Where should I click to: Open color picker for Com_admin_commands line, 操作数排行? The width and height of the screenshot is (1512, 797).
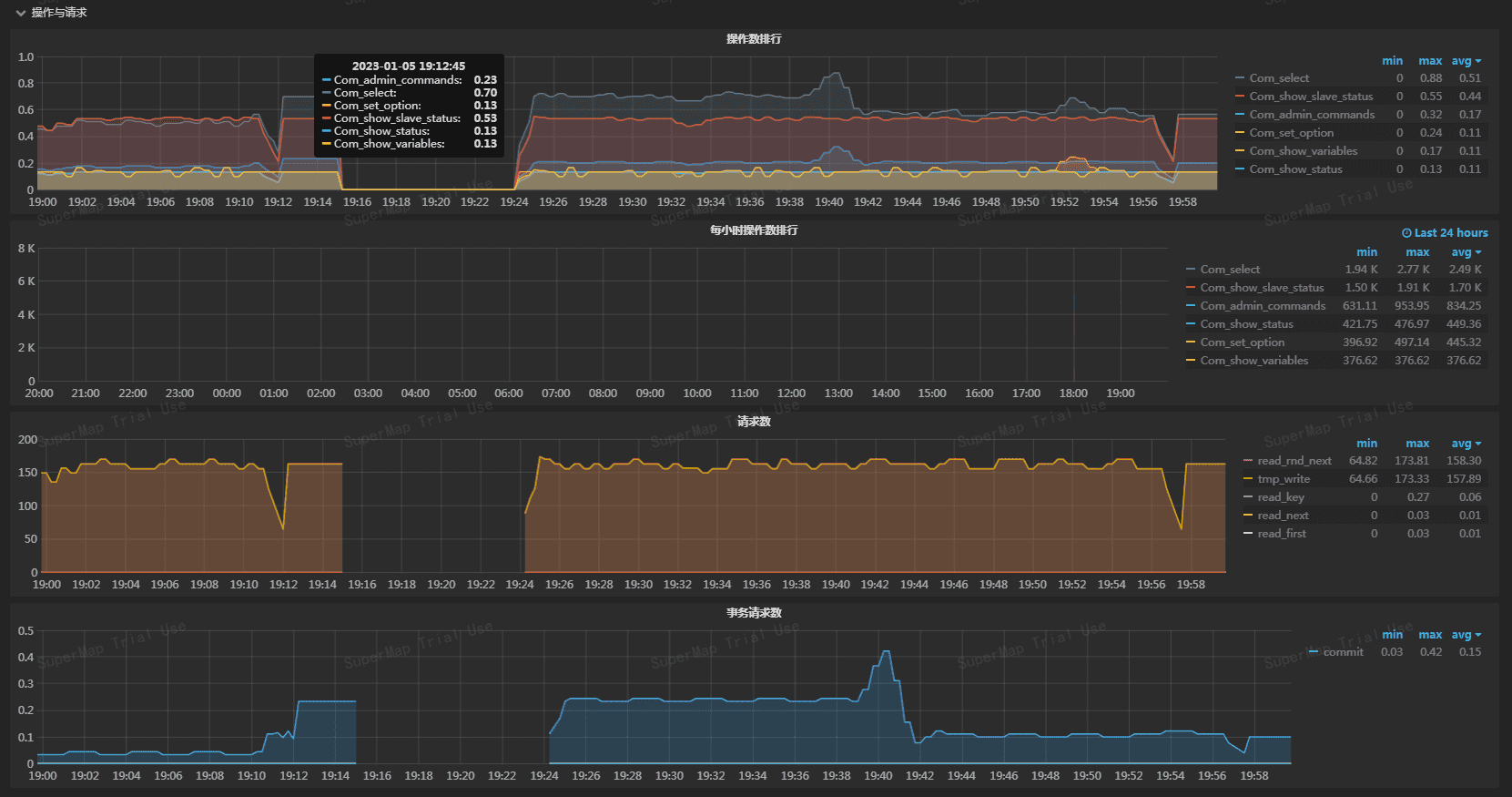coord(1240,115)
